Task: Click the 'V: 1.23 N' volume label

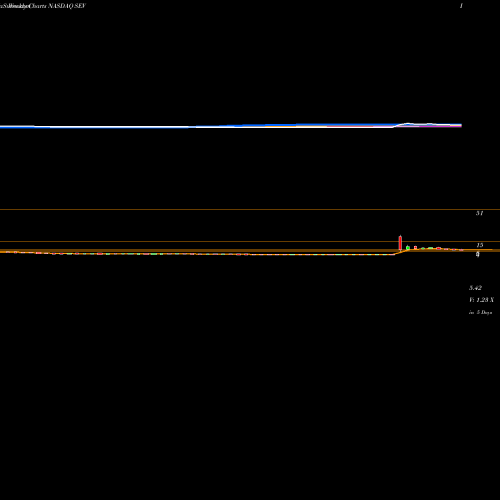Action: pyautogui.click(x=481, y=300)
